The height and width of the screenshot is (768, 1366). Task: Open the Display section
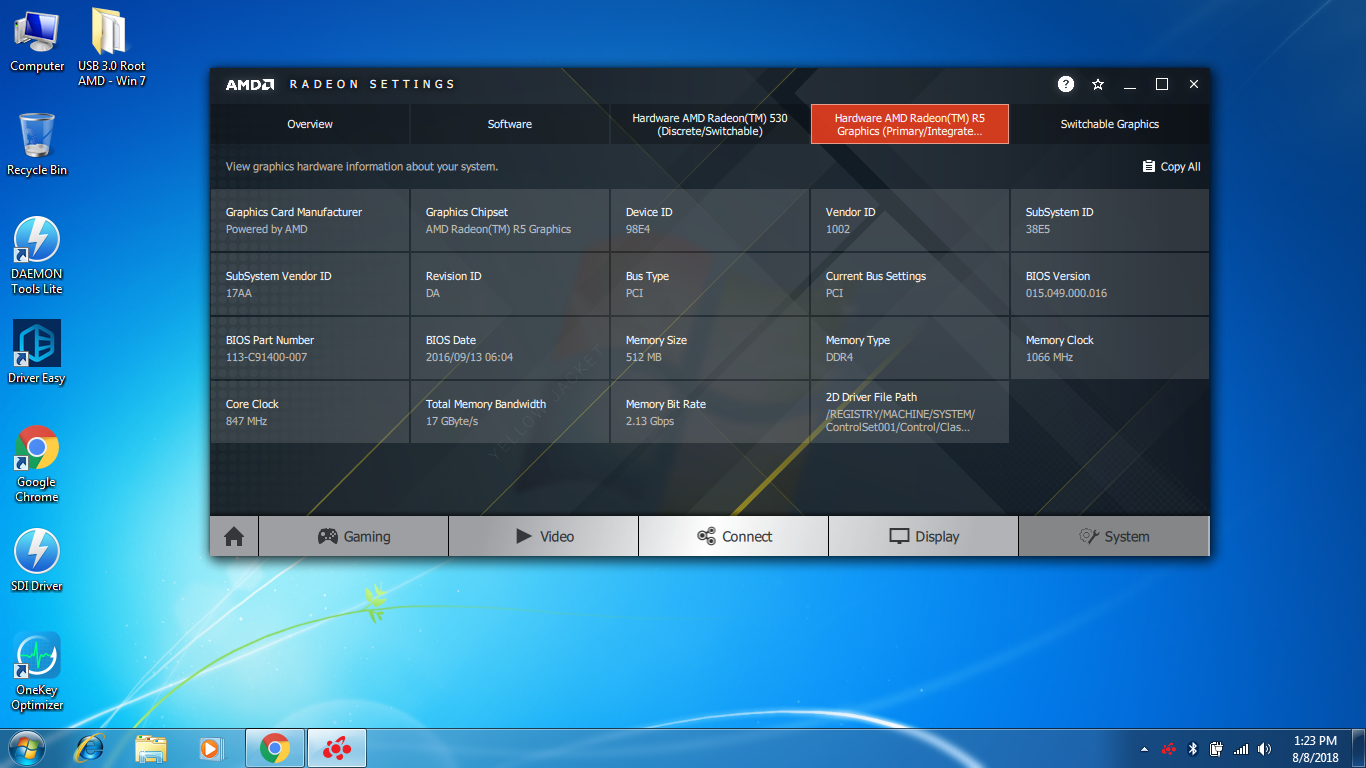click(x=924, y=536)
